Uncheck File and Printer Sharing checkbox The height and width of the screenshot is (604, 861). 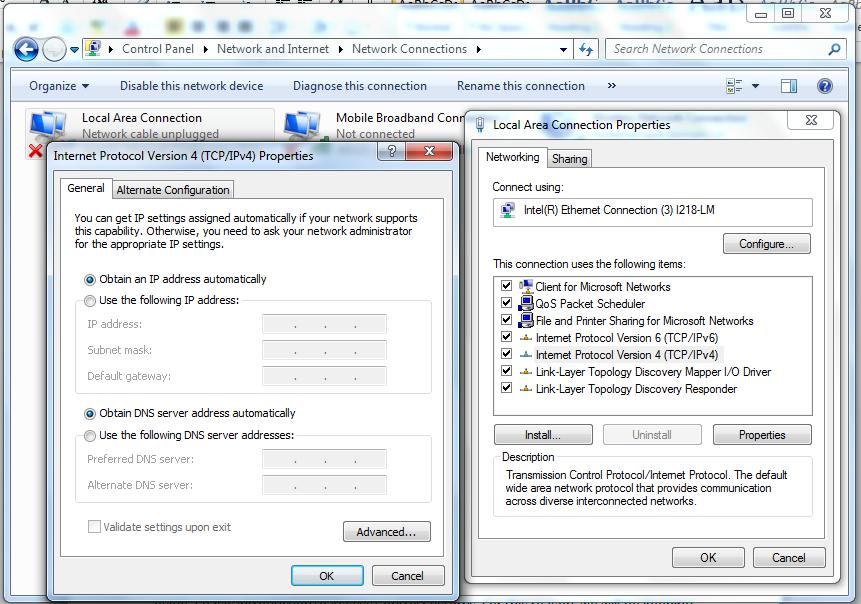coord(506,320)
